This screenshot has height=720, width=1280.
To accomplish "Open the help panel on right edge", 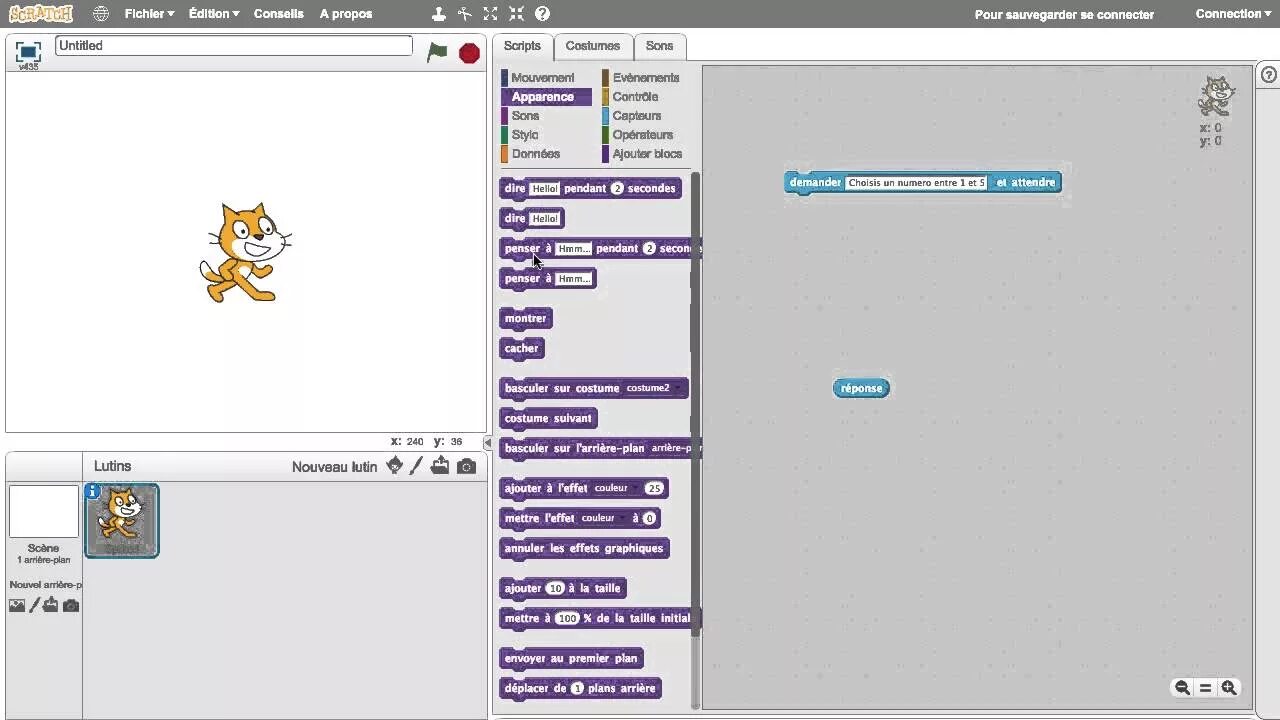I will coord(1269,76).
